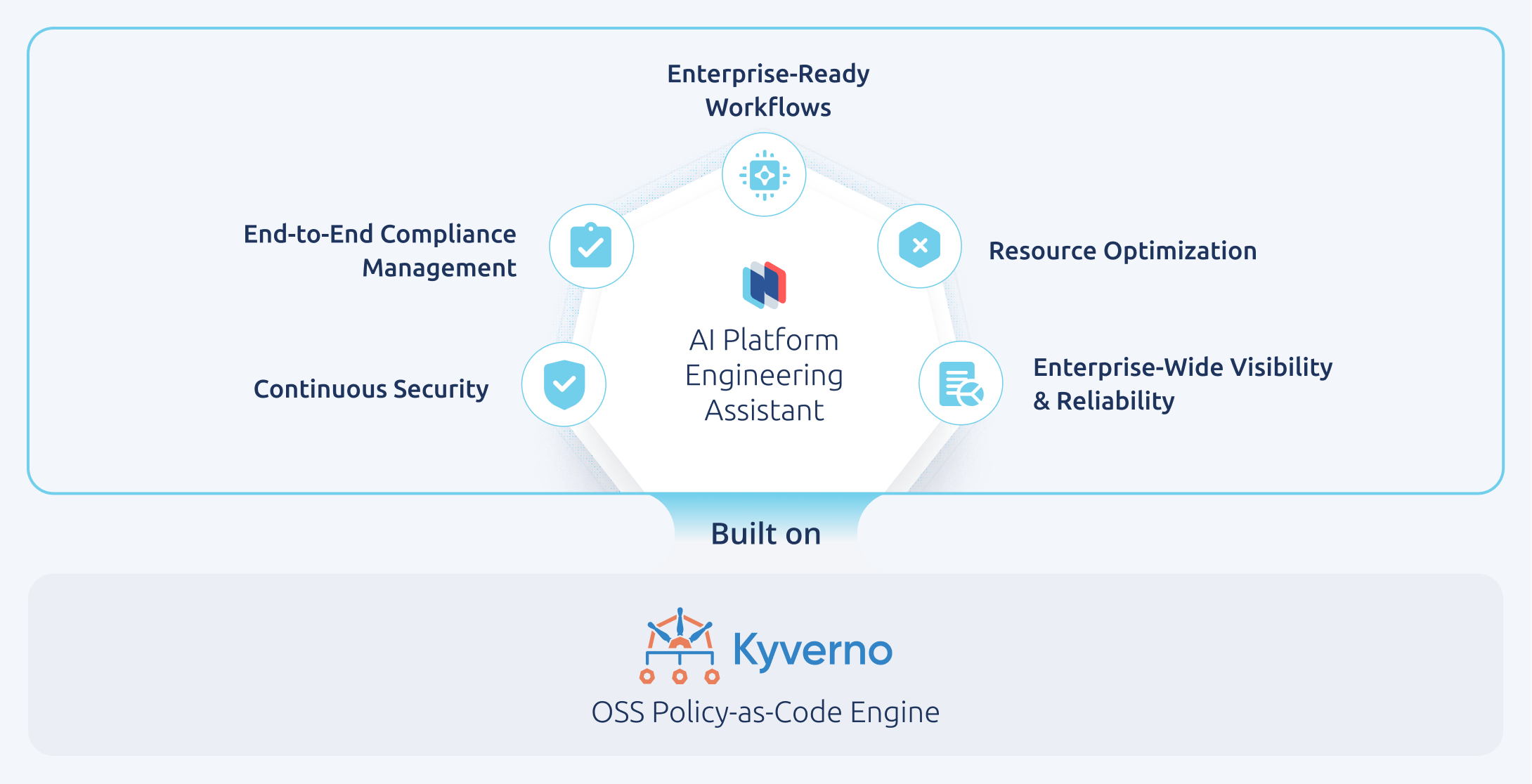Image resolution: width=1532 pixels, height=784 pixels.
Task: Click the Resource Optimization label
Action: click(1122, 251)
